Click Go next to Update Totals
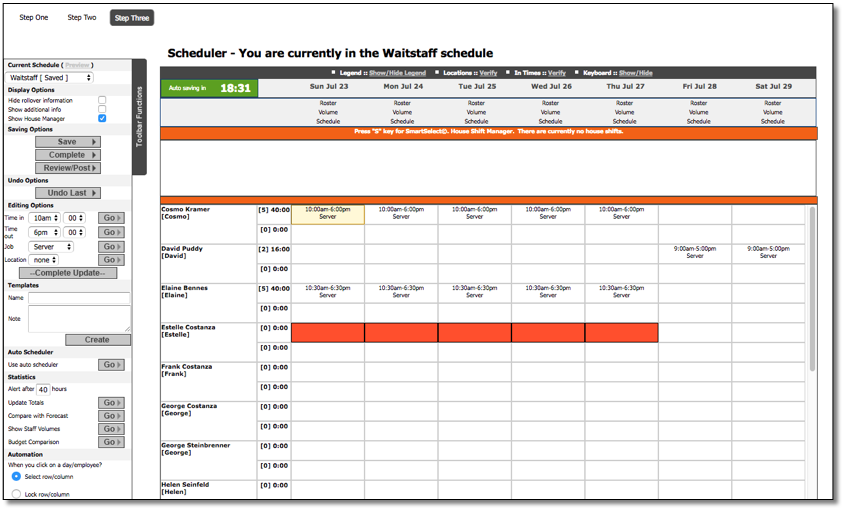 click(111, 403)
